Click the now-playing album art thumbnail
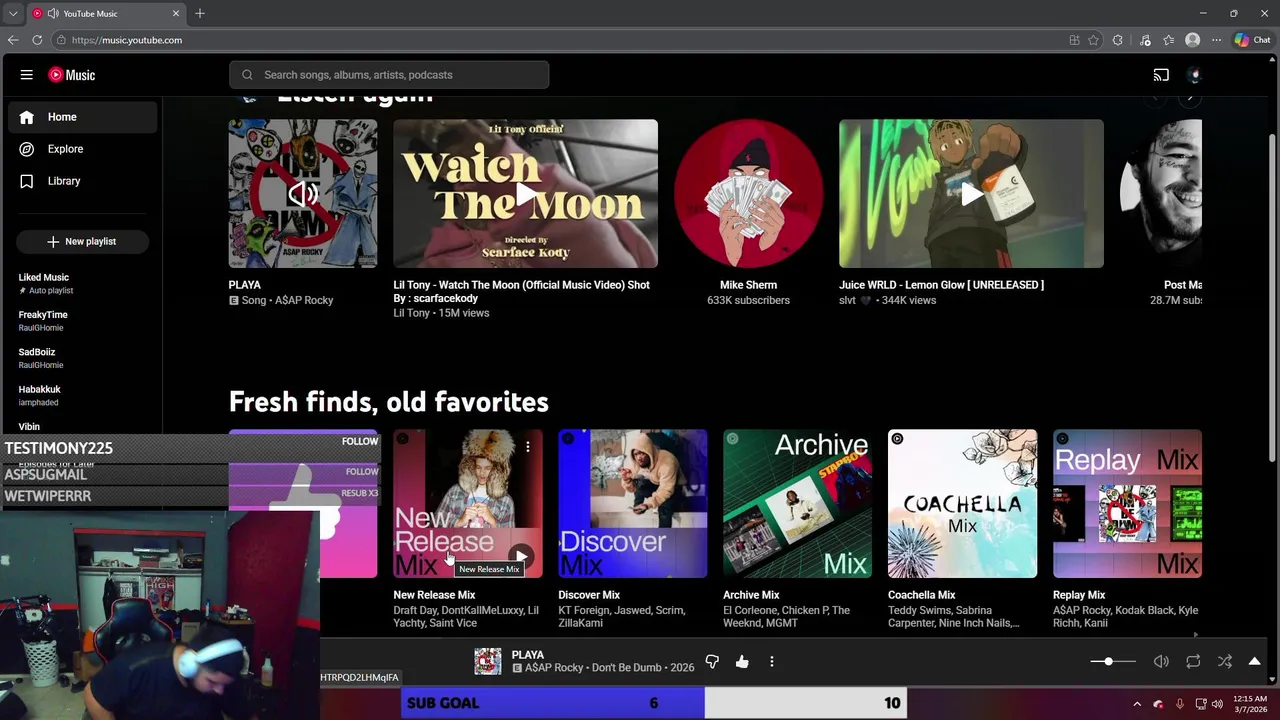Screen dimensions: 1280x720 488,662
